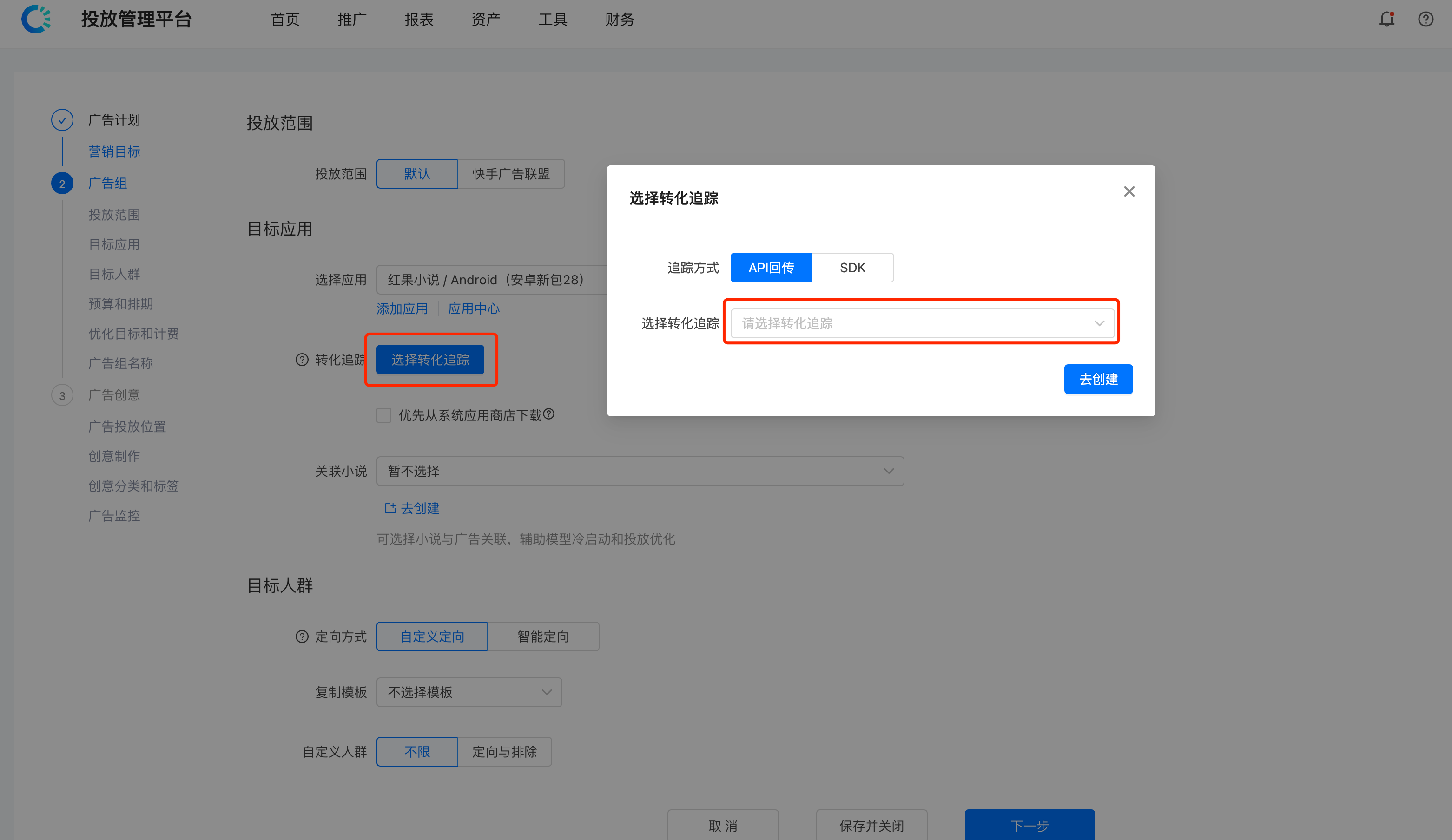Click the 转化追踪 help icon

[302, 360]
